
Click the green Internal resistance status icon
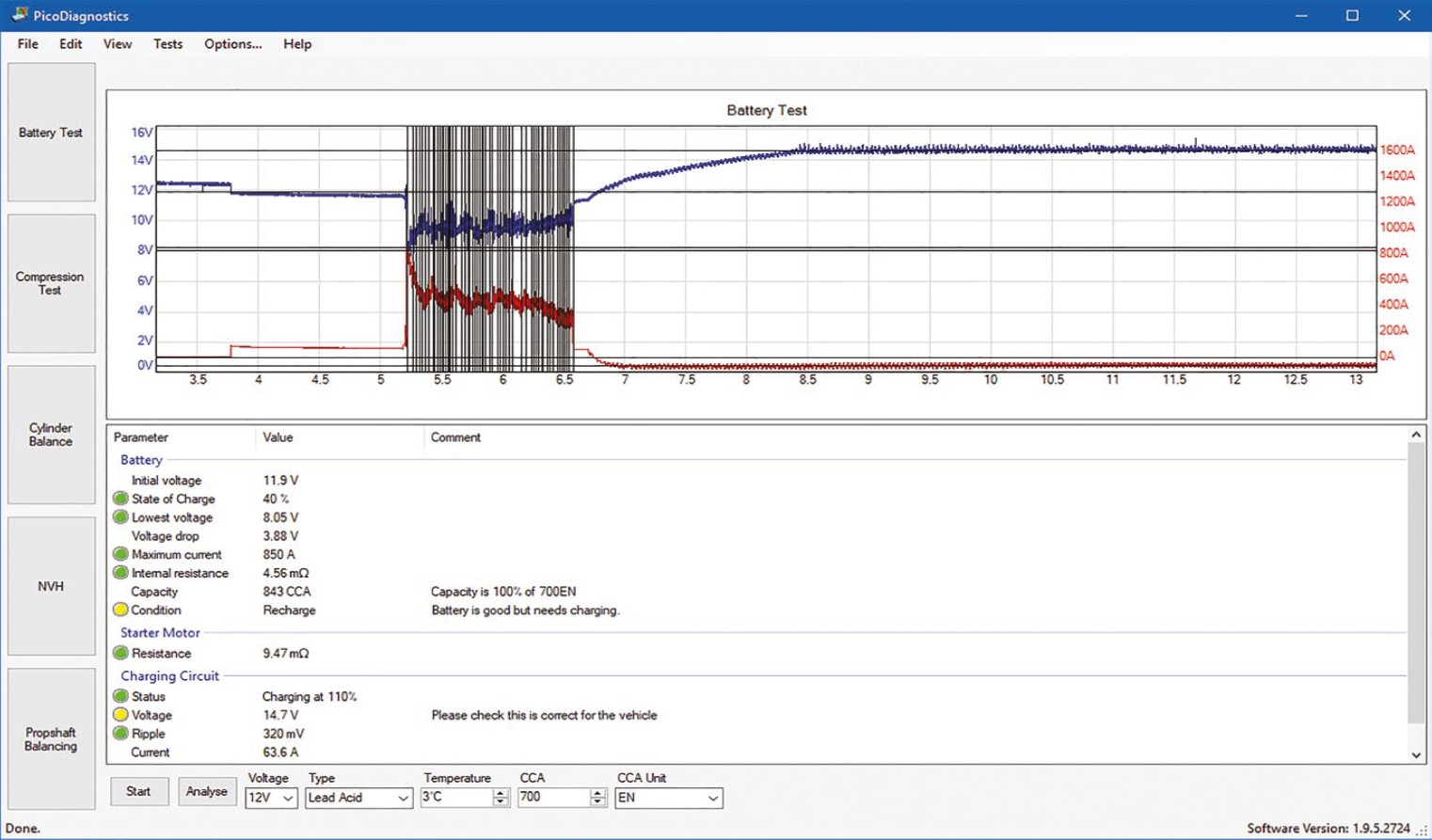[120, 573]
